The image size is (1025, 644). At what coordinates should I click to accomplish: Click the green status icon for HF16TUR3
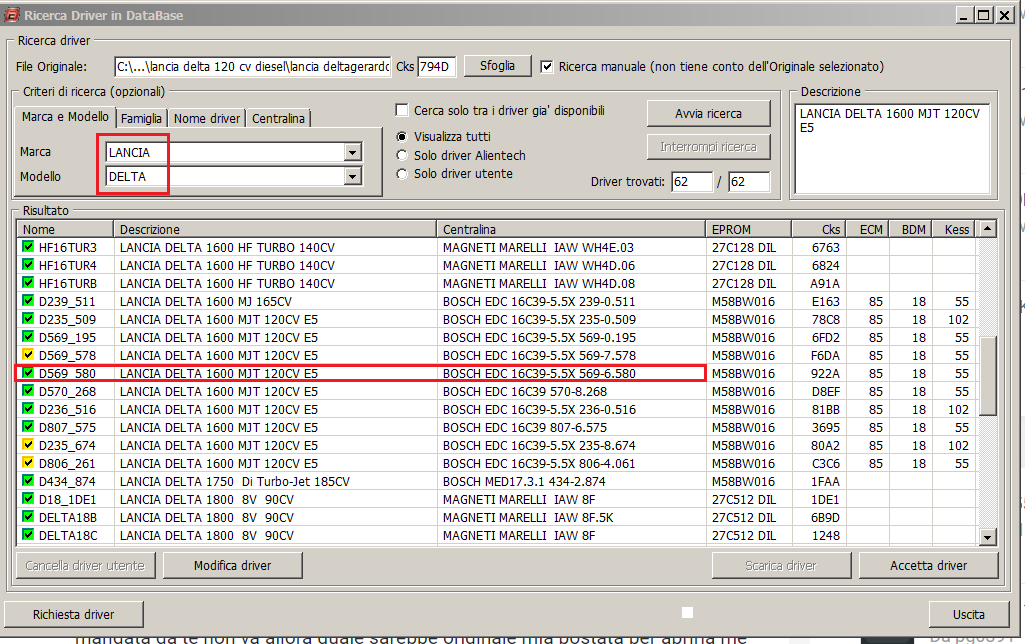click(x=27, y=248)
